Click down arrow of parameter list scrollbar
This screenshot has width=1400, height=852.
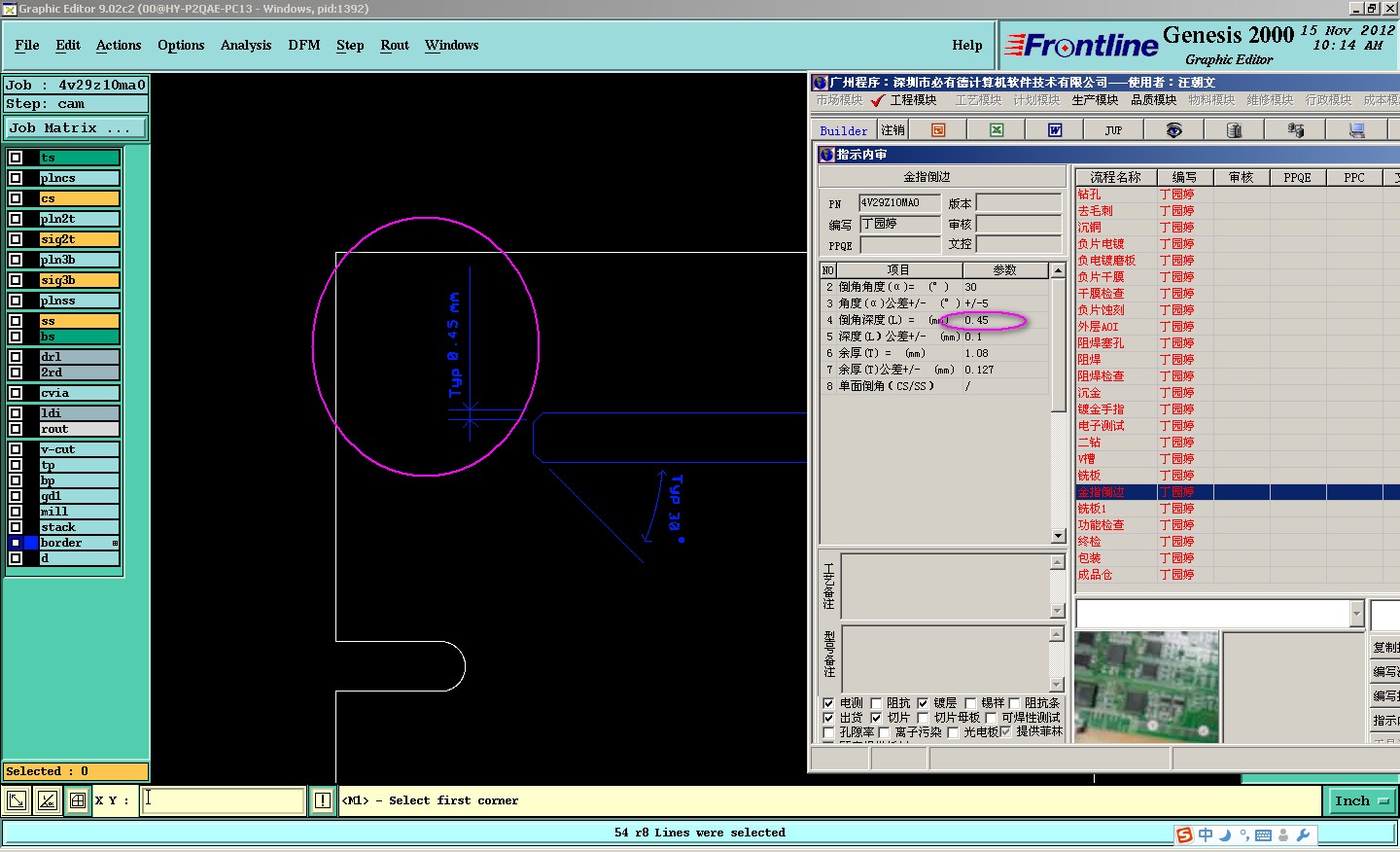coord(1059,536)
